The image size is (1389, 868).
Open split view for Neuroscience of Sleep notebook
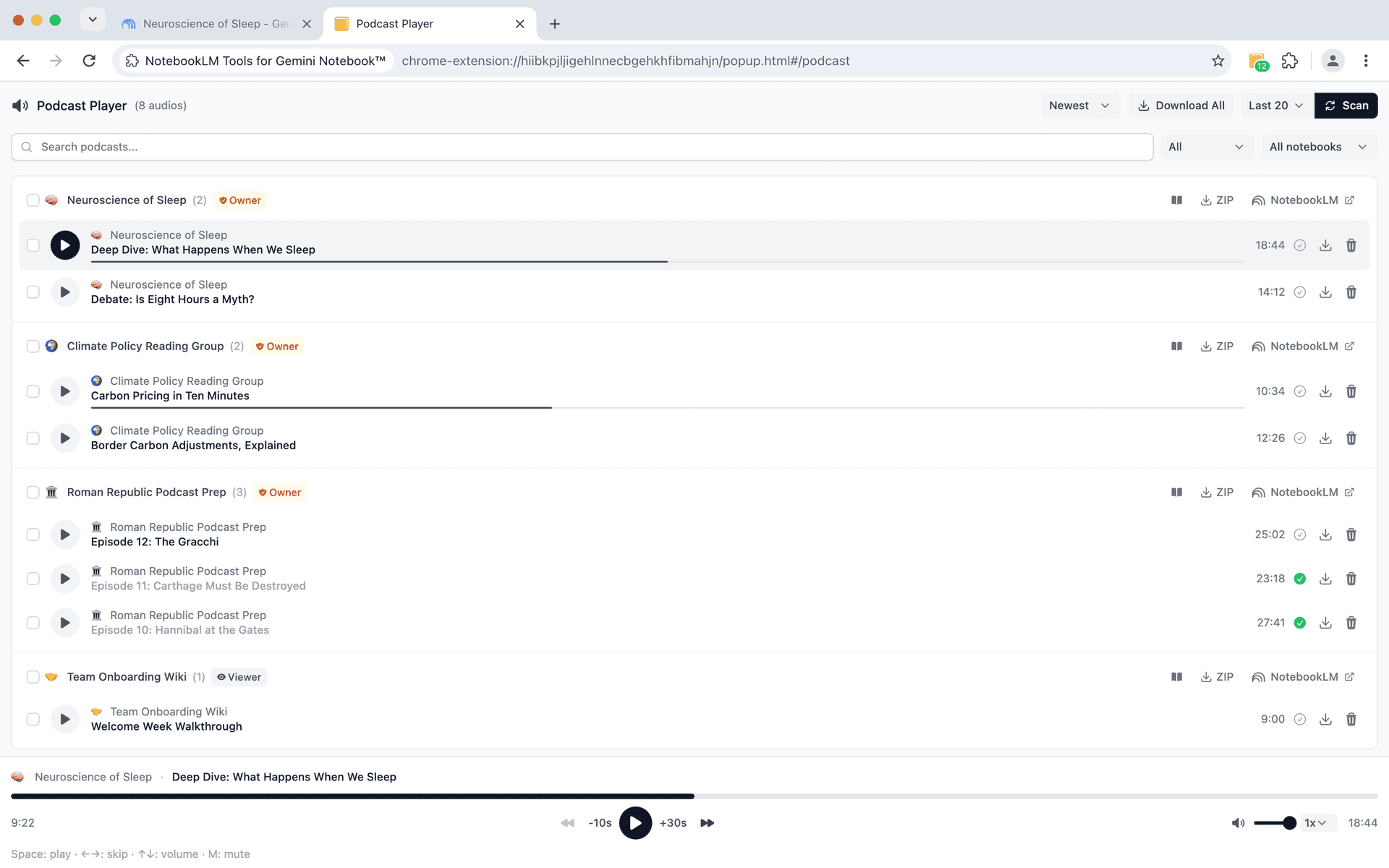pyautogui.click(x=1177, y=200)
